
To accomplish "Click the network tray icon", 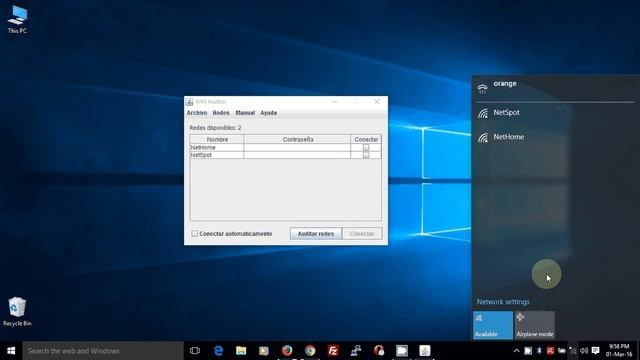I will 573,351.
